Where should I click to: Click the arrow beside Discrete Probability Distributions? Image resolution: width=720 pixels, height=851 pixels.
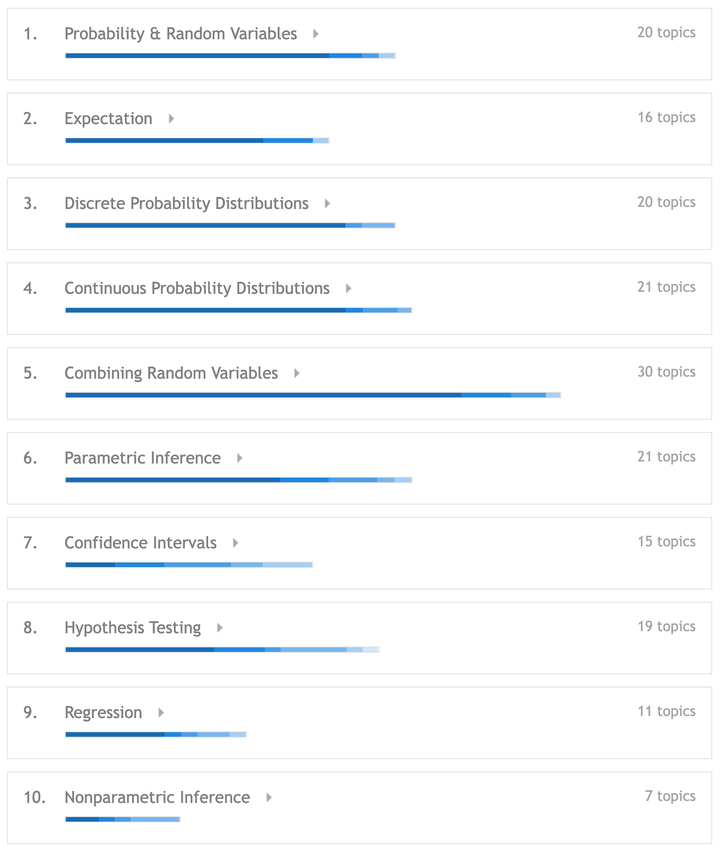pos(327,204)
